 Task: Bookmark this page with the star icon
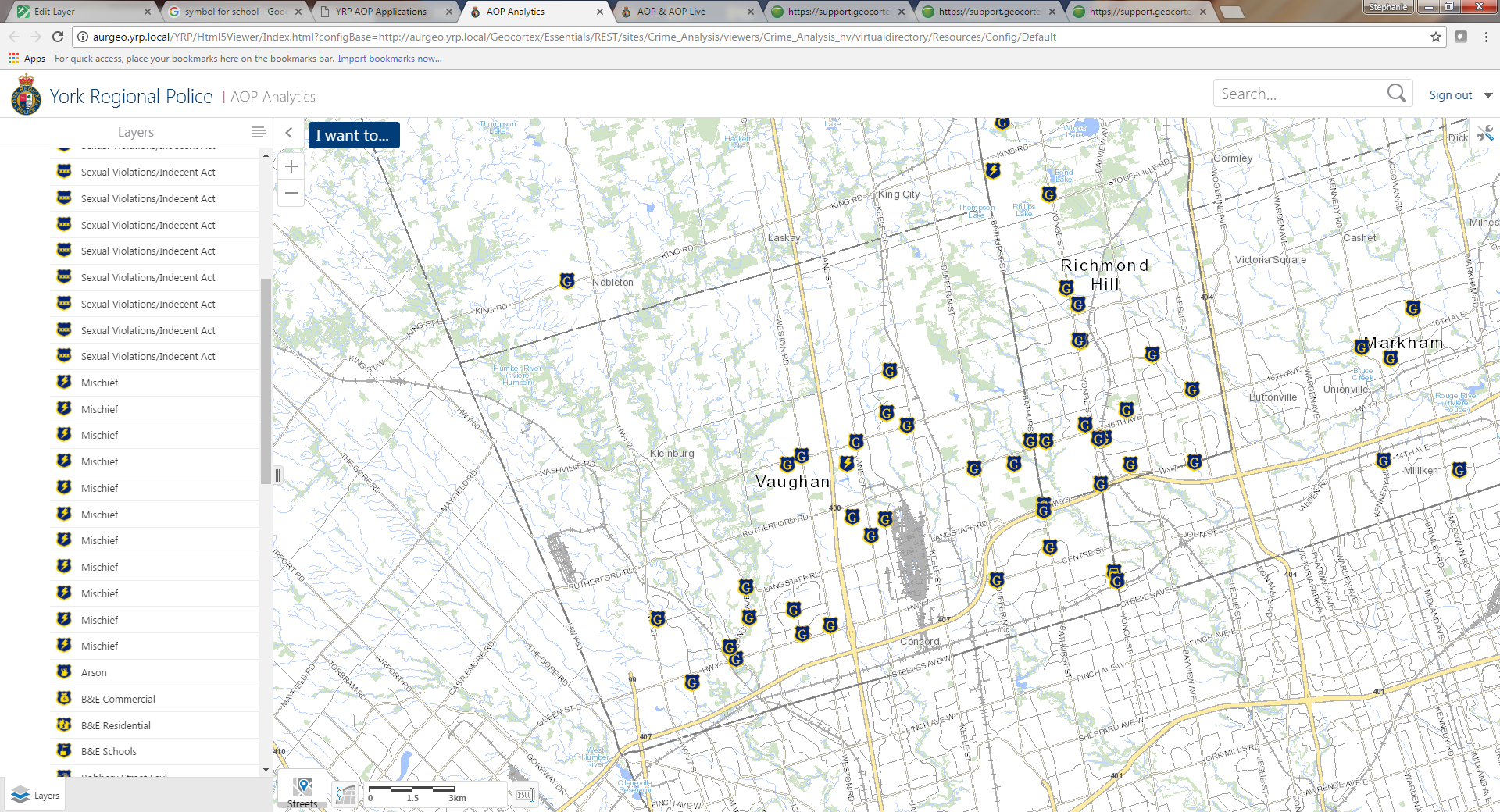(1436, 37)
